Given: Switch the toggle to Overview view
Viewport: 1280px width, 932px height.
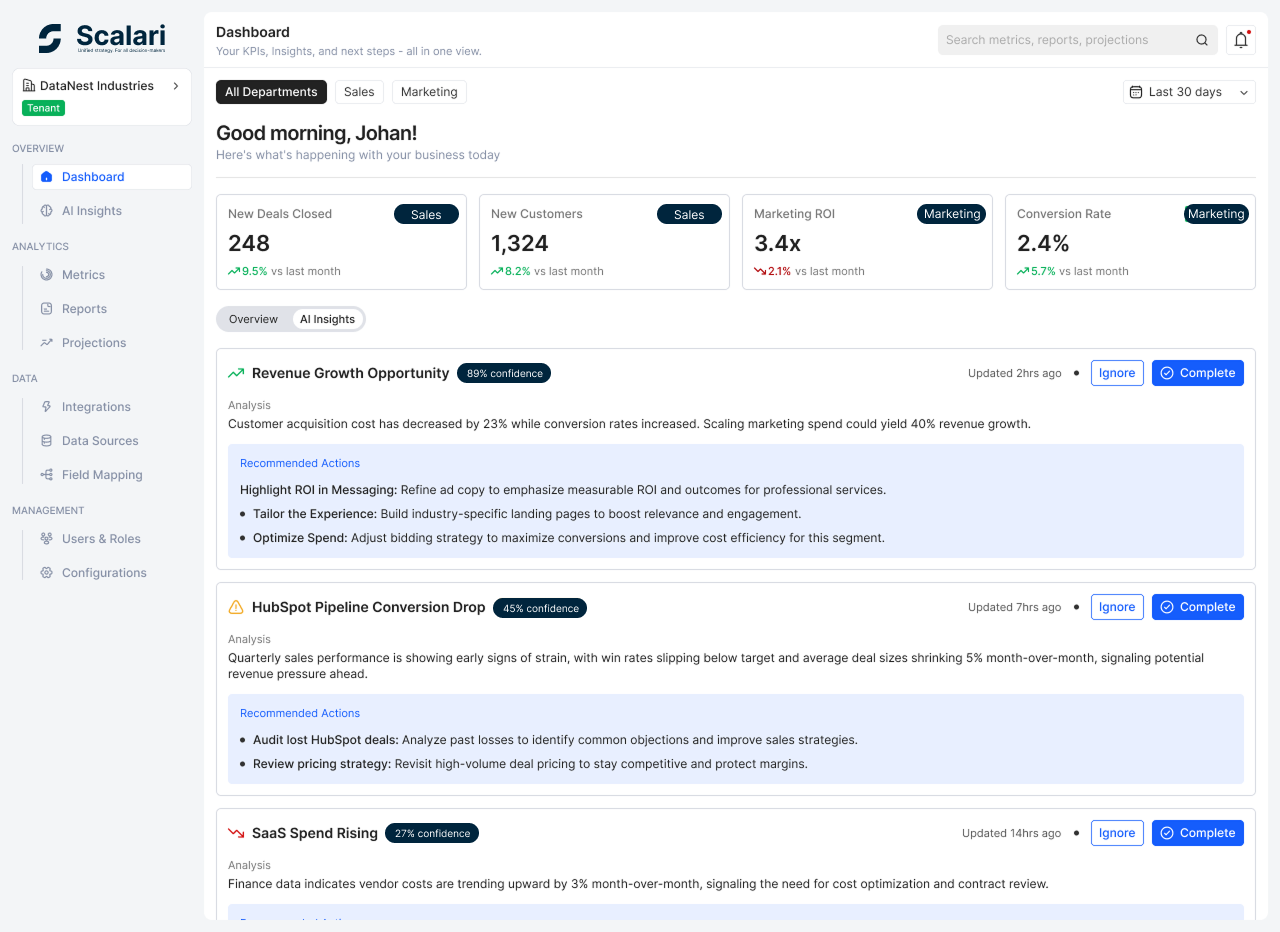Looking at the screenshot, I should pyautogui.click(x=253, y=319).
